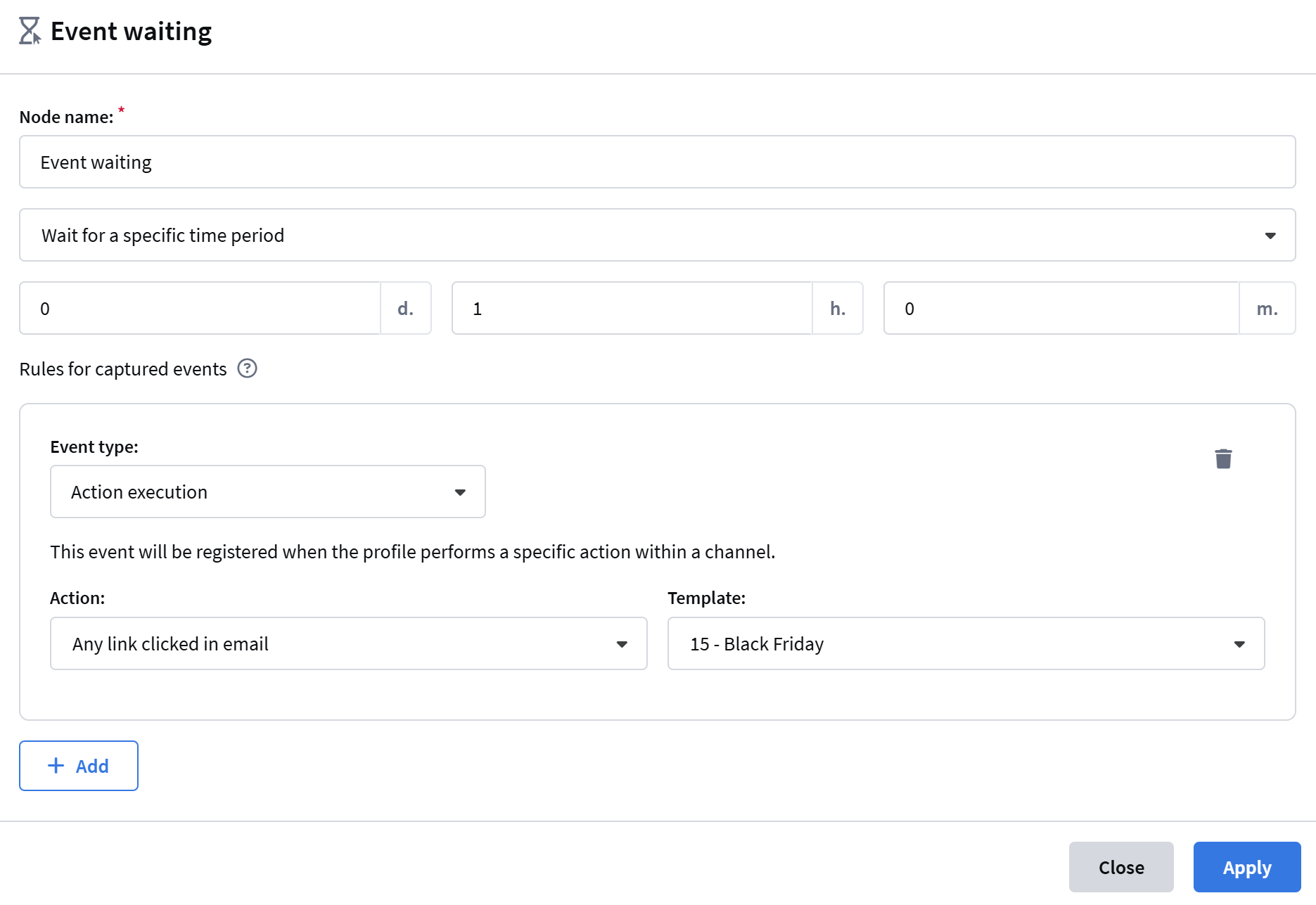Focus the hours input showing 1
This screenshot has width=1316, height=905.
tap(632, 308)
